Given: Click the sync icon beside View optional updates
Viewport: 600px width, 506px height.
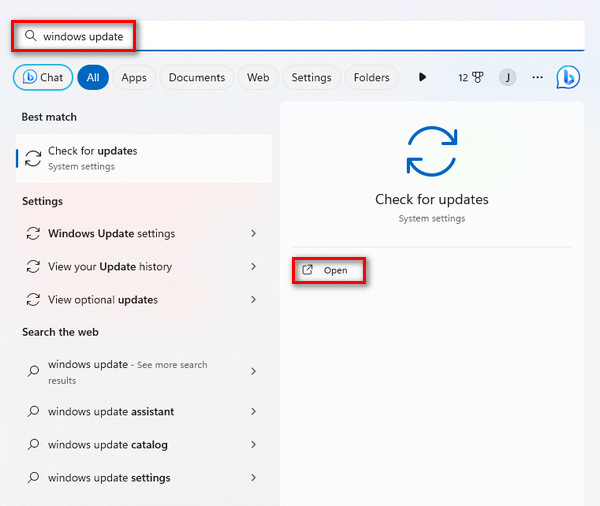Looking at the screenshot, I should [x=33, y=300].
